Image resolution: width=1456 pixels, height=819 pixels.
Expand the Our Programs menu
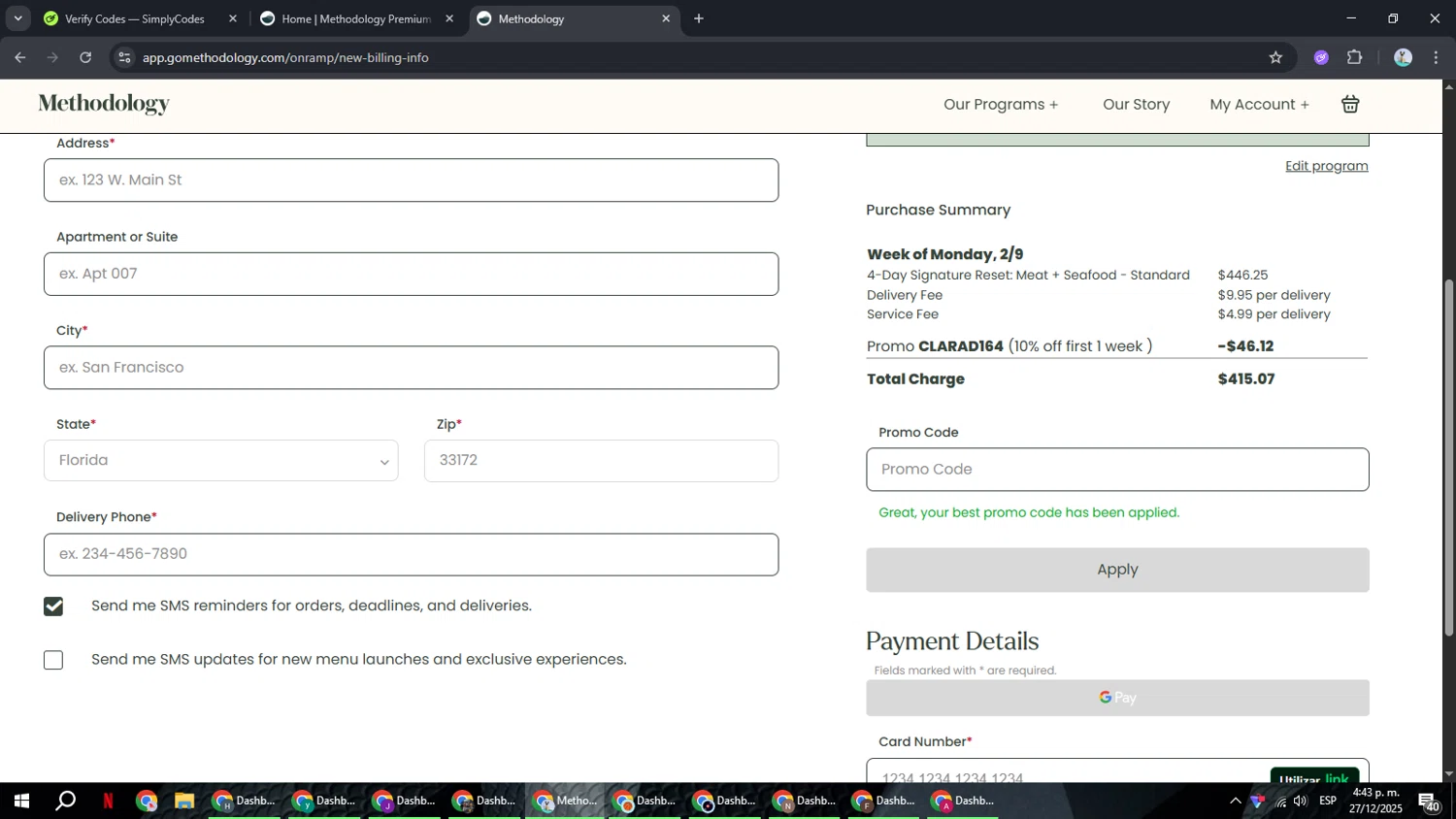(x=1001, y=104)
